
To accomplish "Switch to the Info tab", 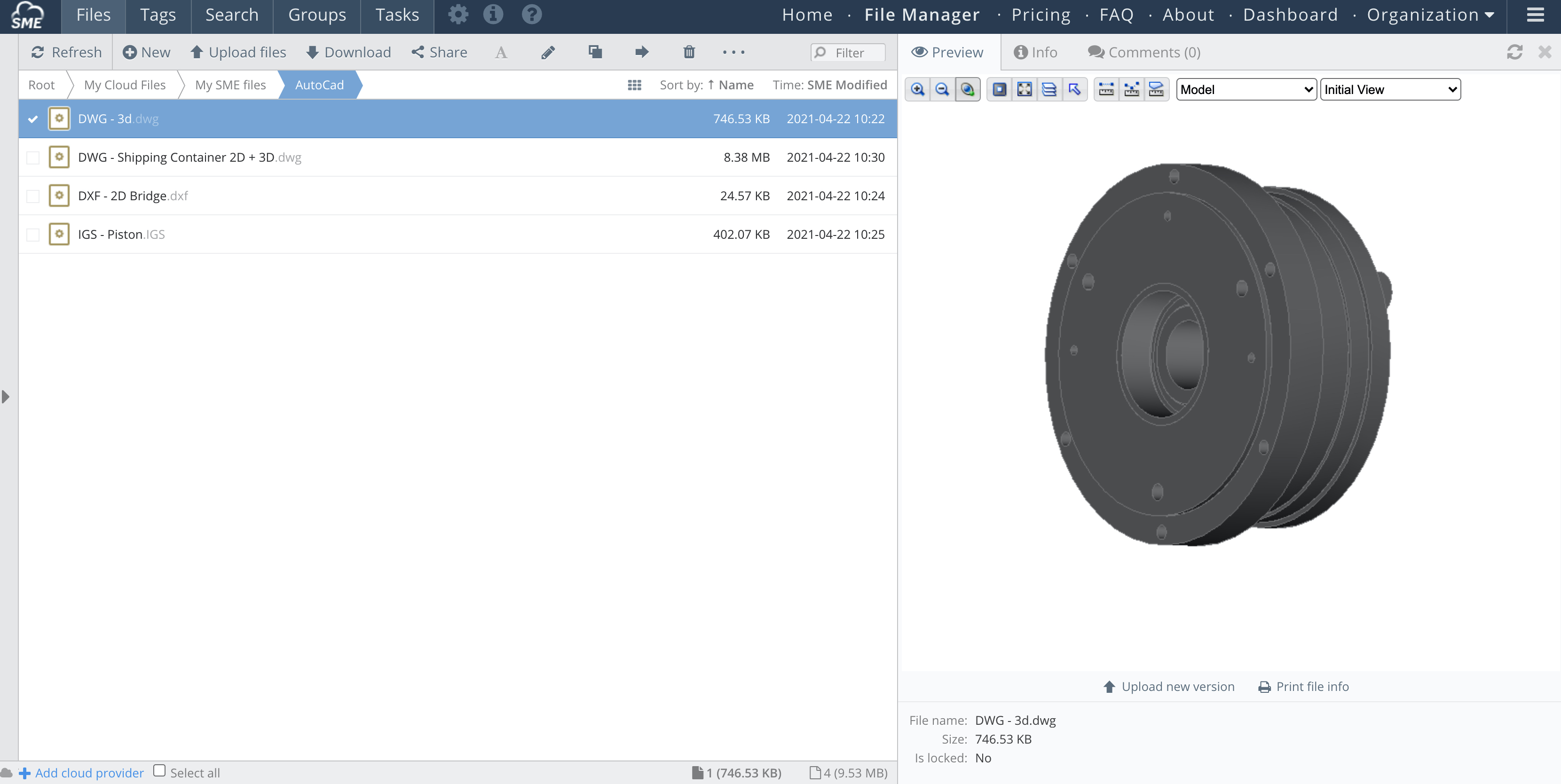I will [x=1036, y=52].
